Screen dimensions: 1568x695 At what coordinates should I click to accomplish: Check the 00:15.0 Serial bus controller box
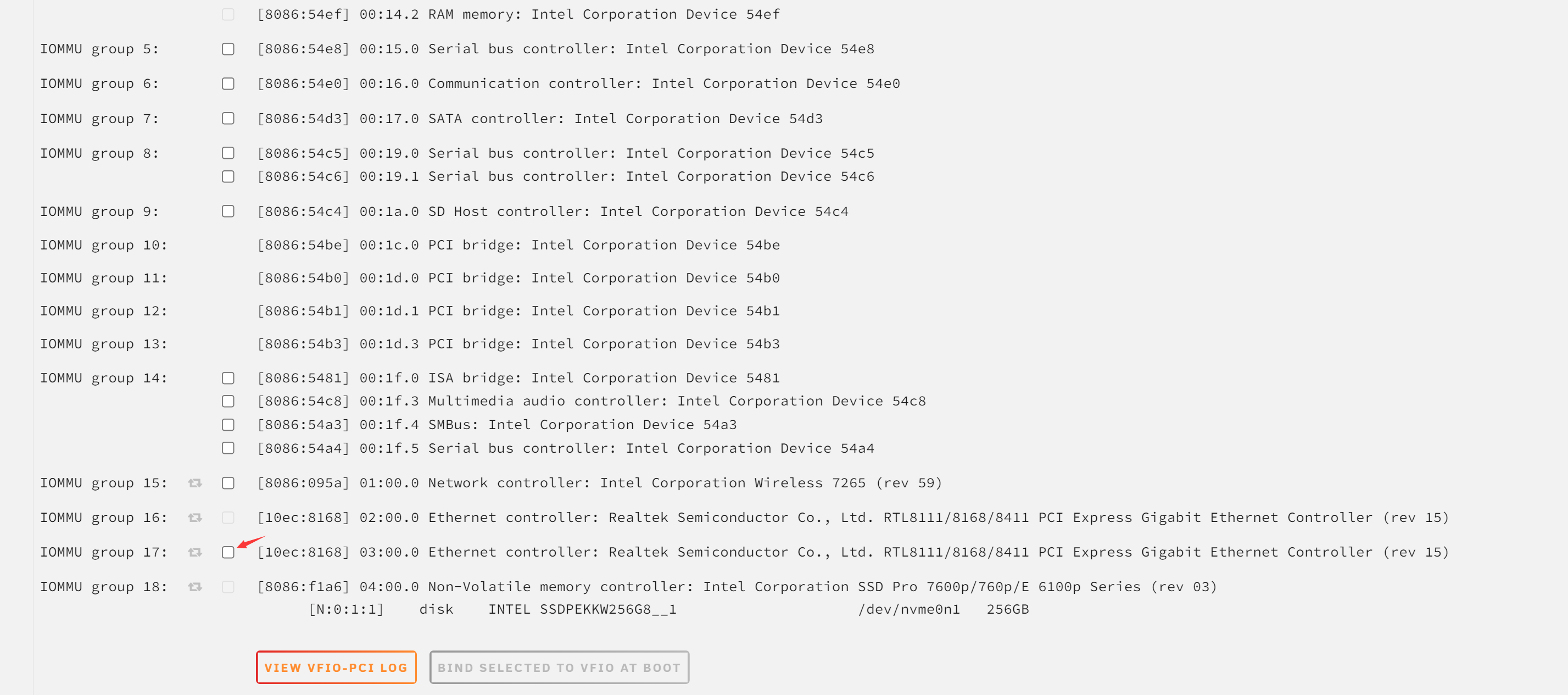(228, 49)
